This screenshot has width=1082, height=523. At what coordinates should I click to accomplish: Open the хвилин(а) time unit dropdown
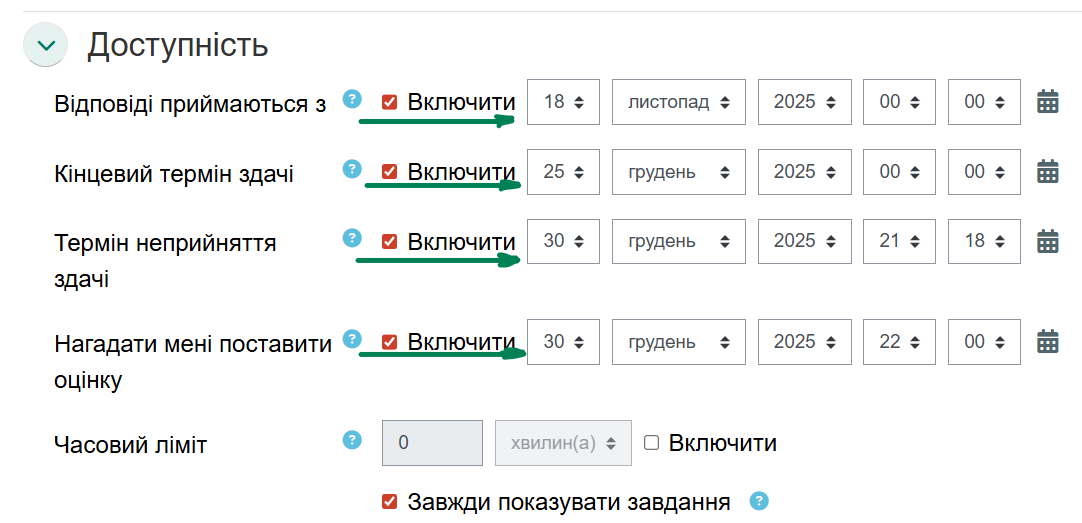[x=563, y=443]
